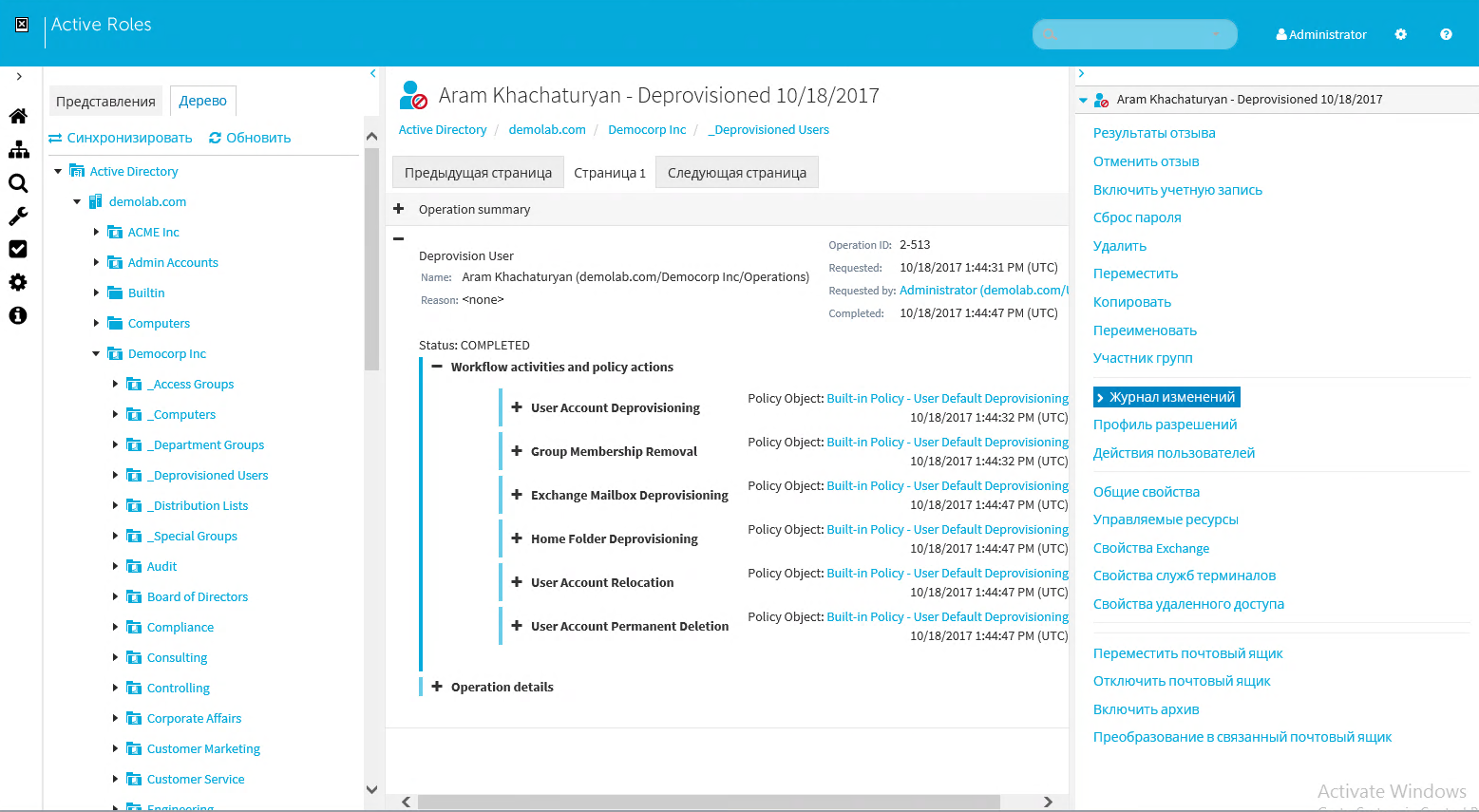The width and height of the screenshot is (1479, 812).
Task: Click Обновить to refresh the tree
Action: point(250,138)
